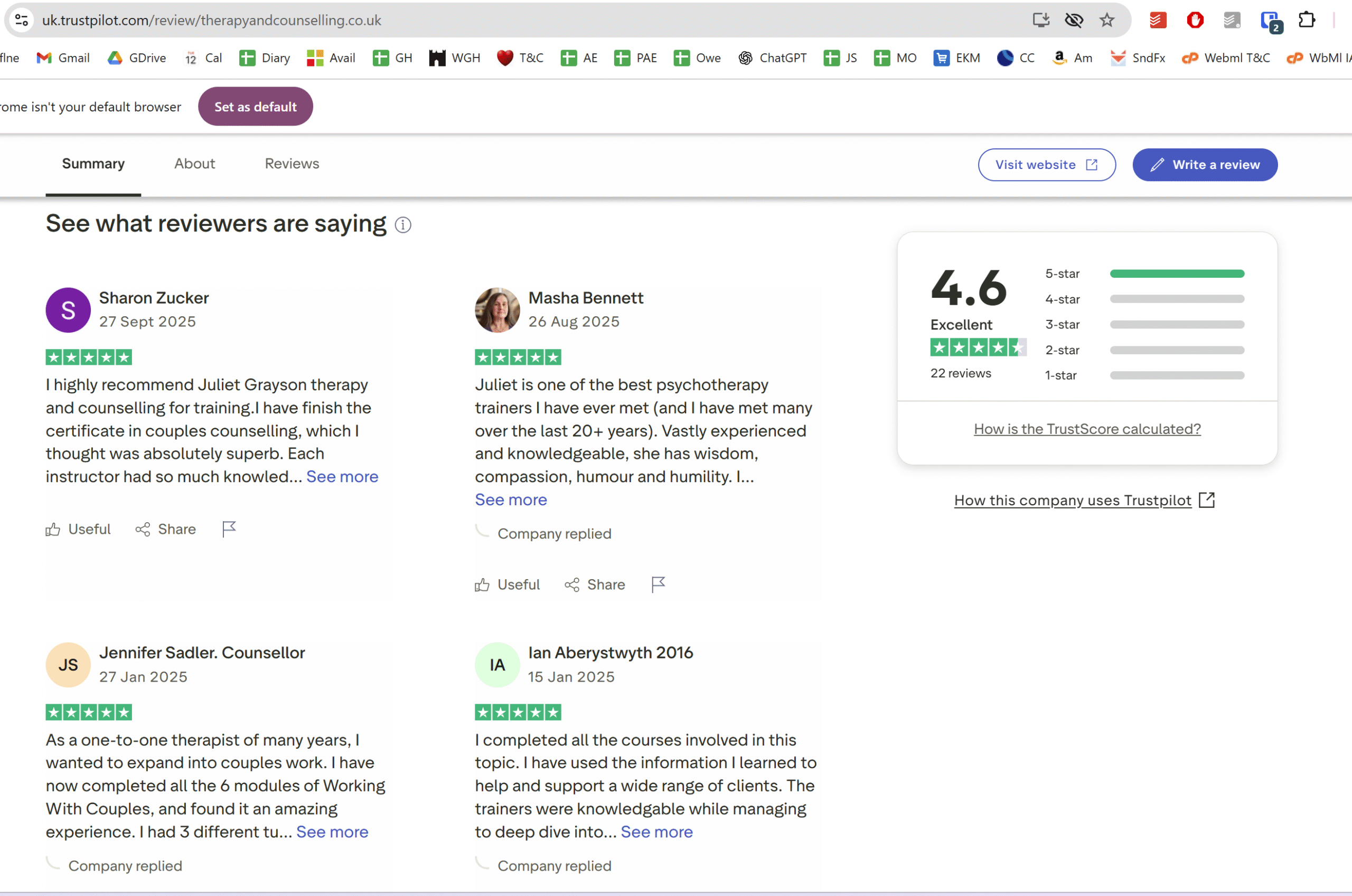Open the browser extensions puzzle icon
The width and height of the screenshot is (1352, 896).
click(1306, 21)
